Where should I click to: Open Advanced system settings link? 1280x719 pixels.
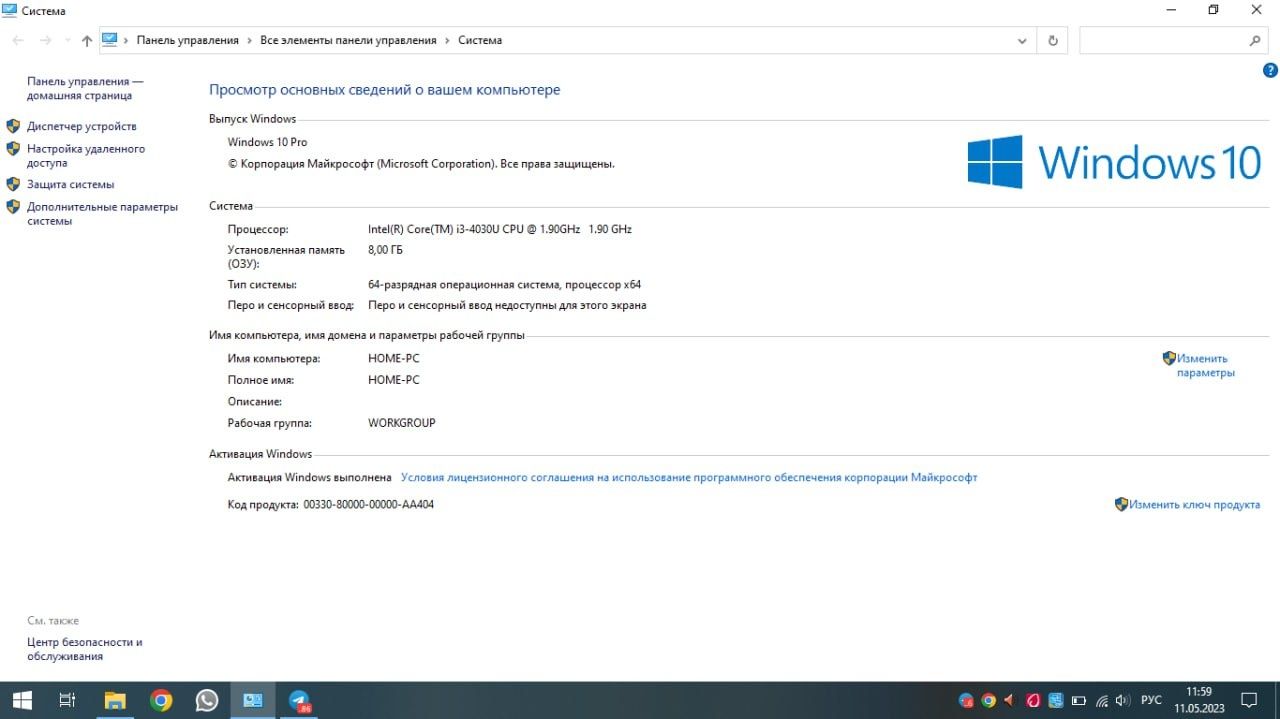(x=102, y=214)
